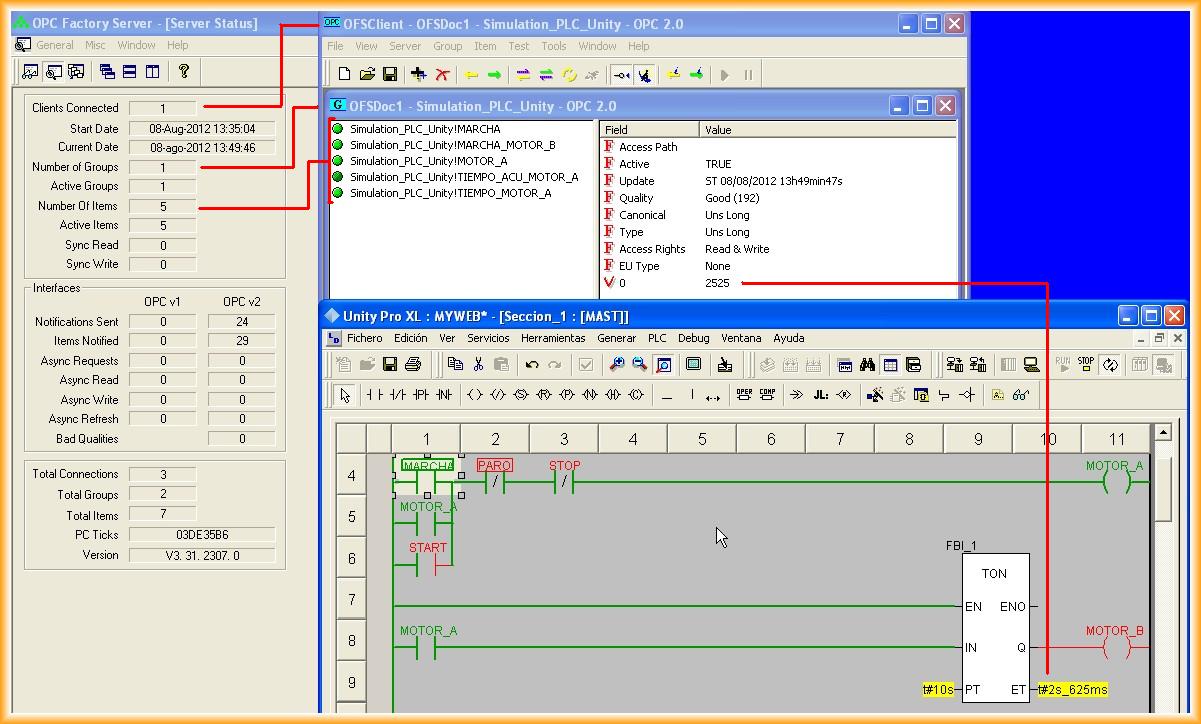Click the print icon in Unity Pro
The width and height of the screenshot is (1201, 724).
click(x=412, y=365)
